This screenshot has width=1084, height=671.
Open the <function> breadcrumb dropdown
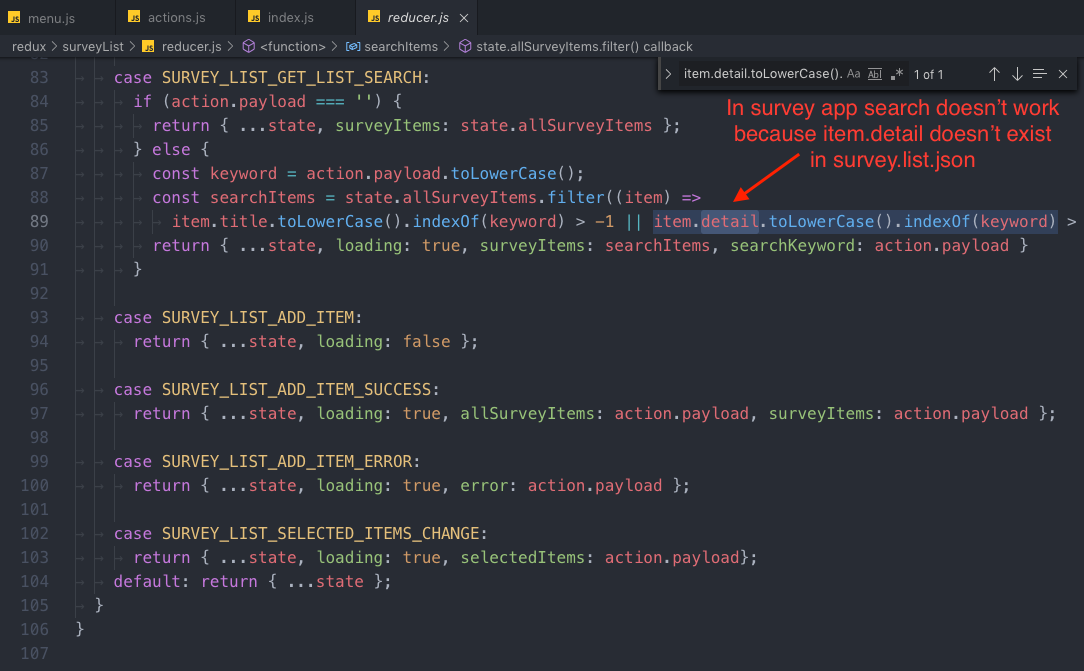292,46
